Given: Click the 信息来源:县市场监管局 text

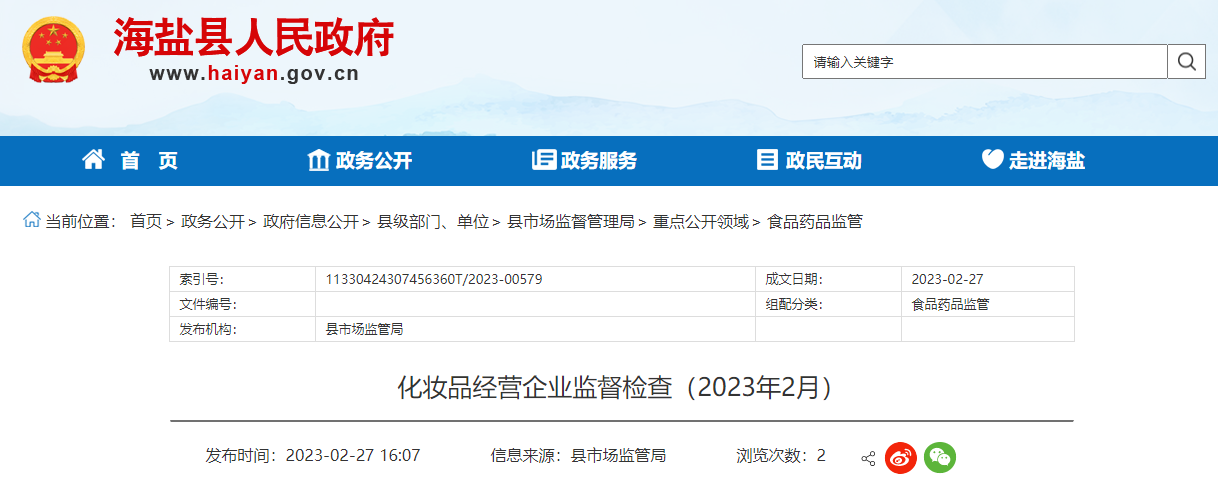Looking at the screenshot, I should [578, 455].
